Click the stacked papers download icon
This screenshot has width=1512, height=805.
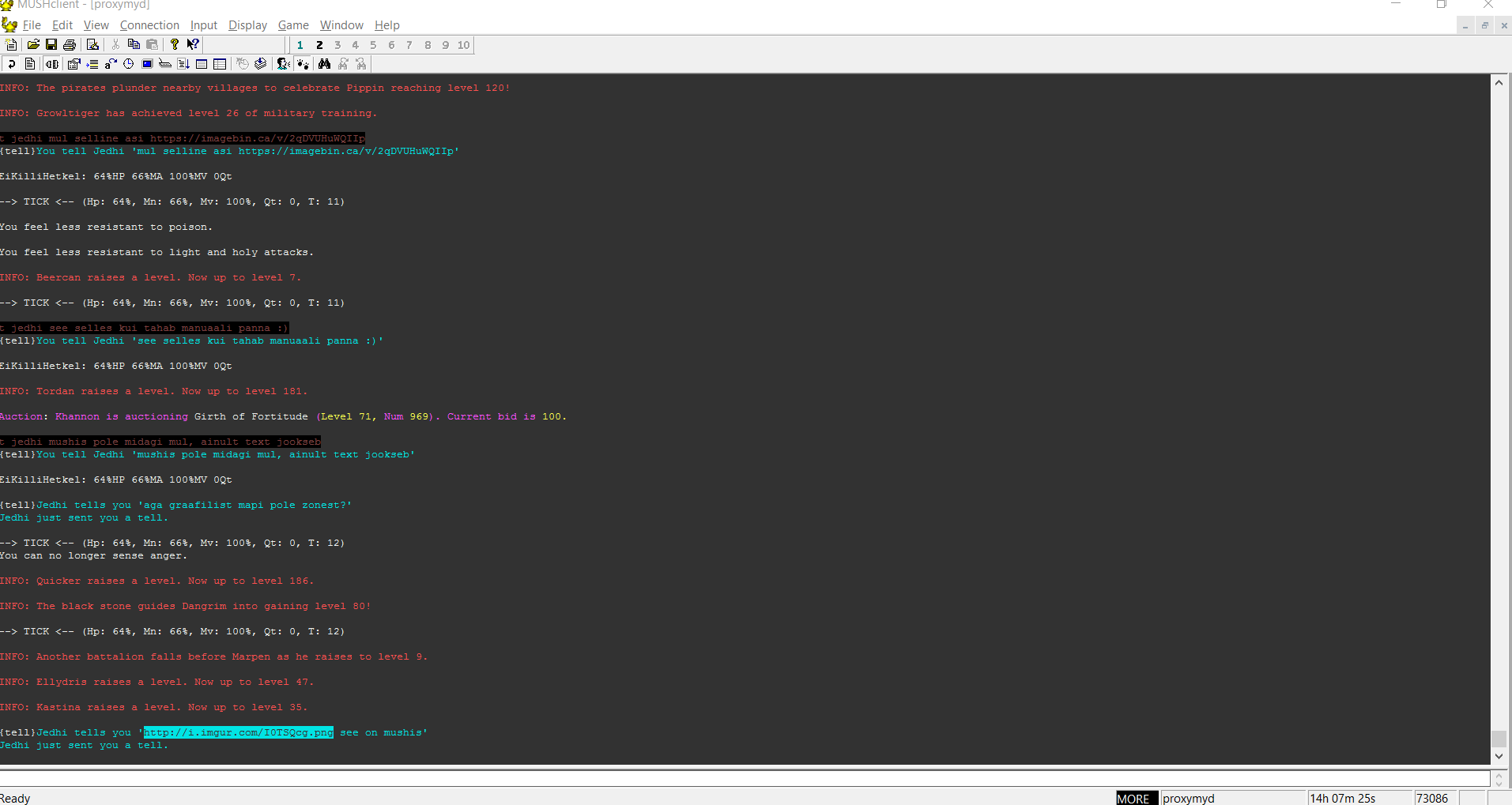[261, 64]
